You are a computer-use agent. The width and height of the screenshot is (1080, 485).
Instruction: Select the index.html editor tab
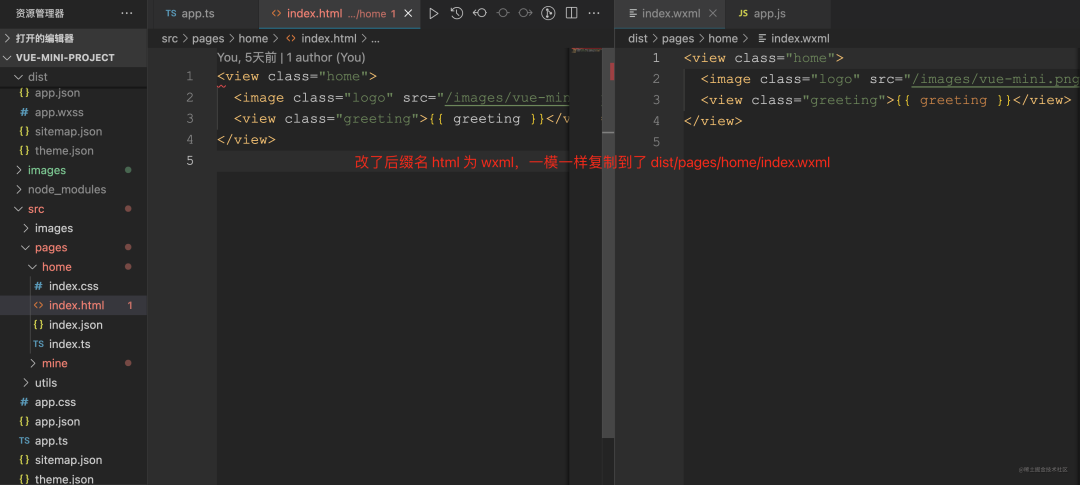pyautogui.click(x=340, y=14)
